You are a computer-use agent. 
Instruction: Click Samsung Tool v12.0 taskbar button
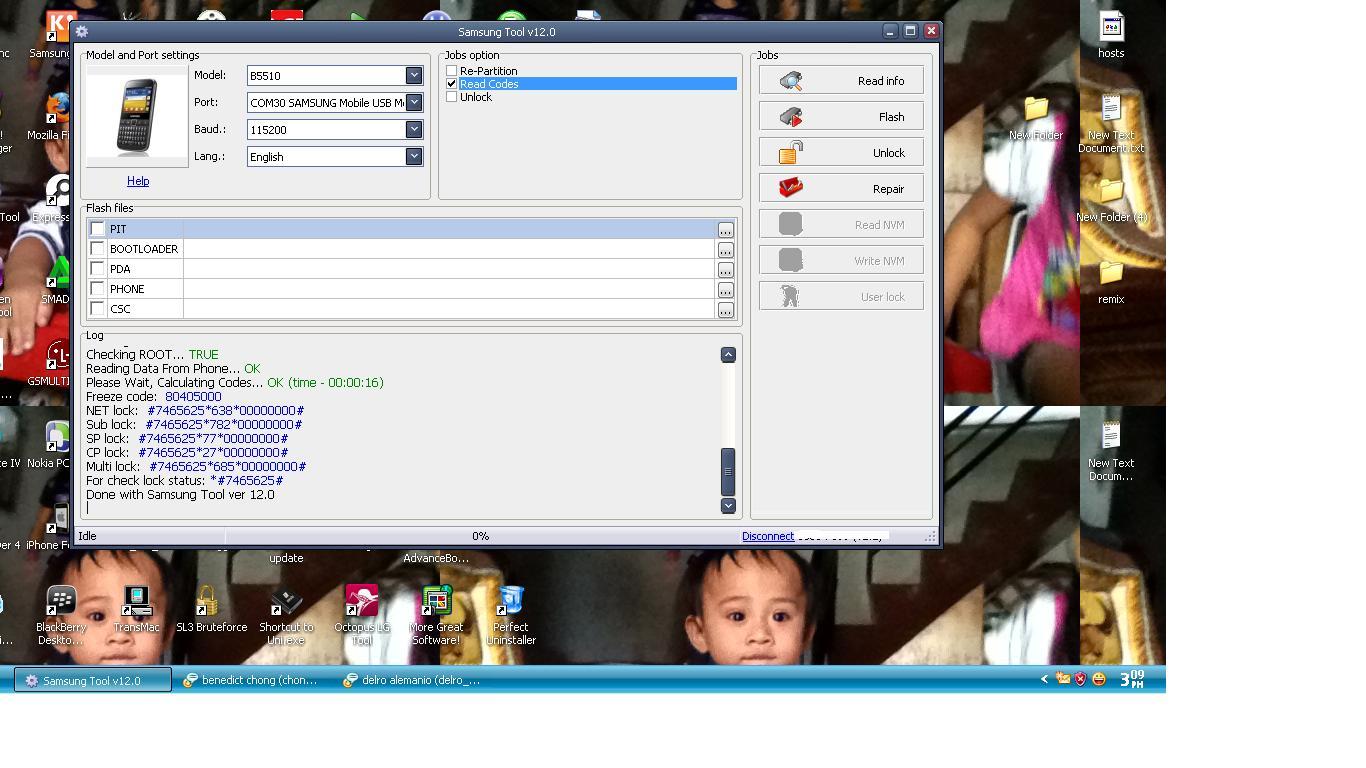pyautogui.click(x=93, y=680)
